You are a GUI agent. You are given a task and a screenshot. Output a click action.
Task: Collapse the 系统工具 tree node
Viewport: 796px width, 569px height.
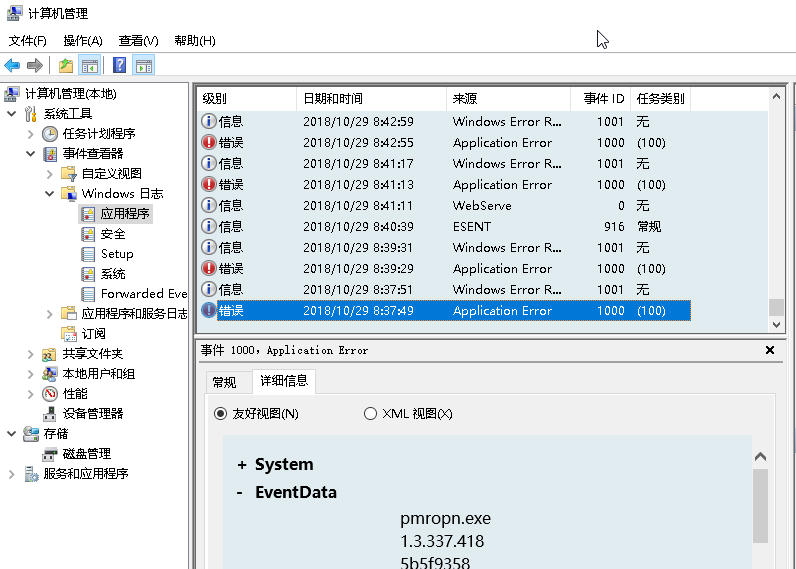[x=11, y=114]
